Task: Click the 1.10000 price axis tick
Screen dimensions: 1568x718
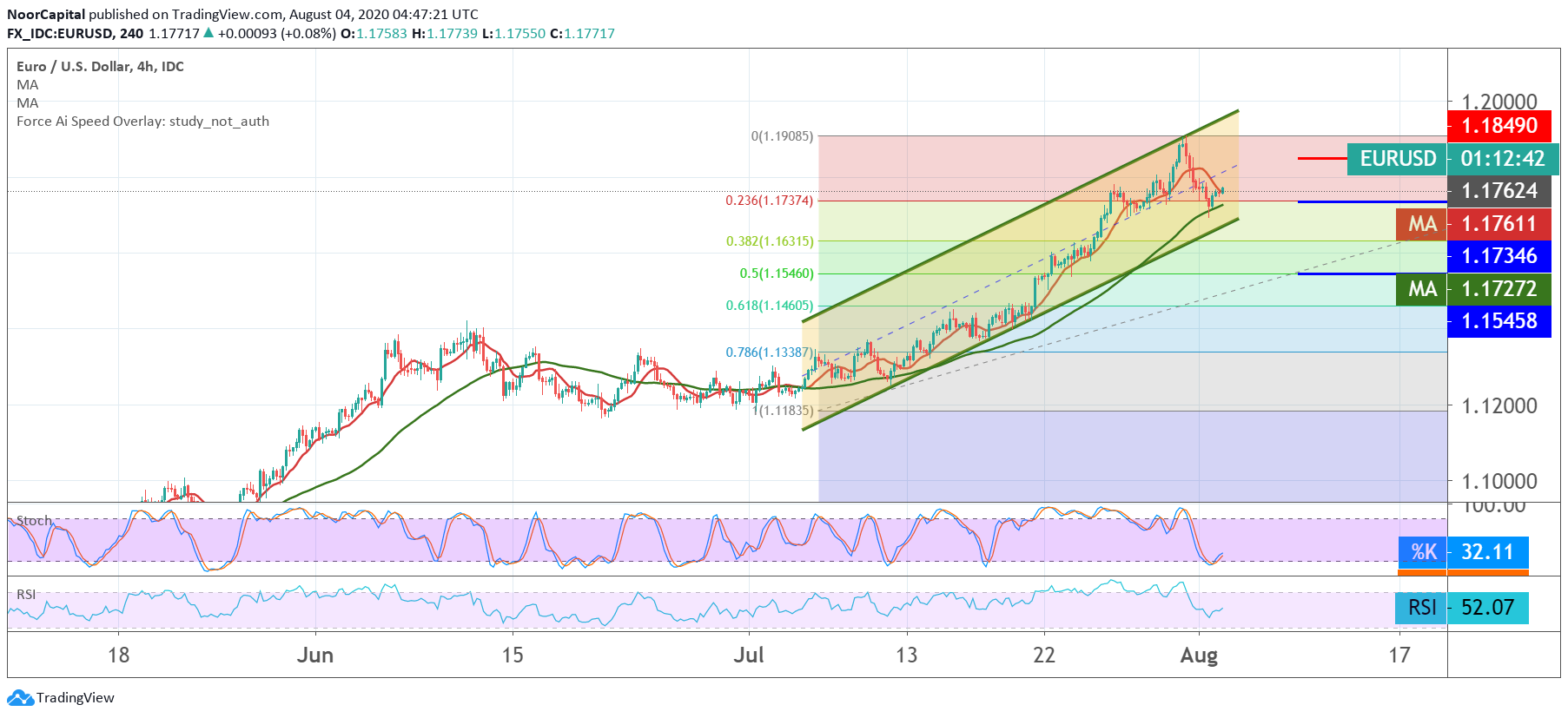Action: coord(1499,481)
